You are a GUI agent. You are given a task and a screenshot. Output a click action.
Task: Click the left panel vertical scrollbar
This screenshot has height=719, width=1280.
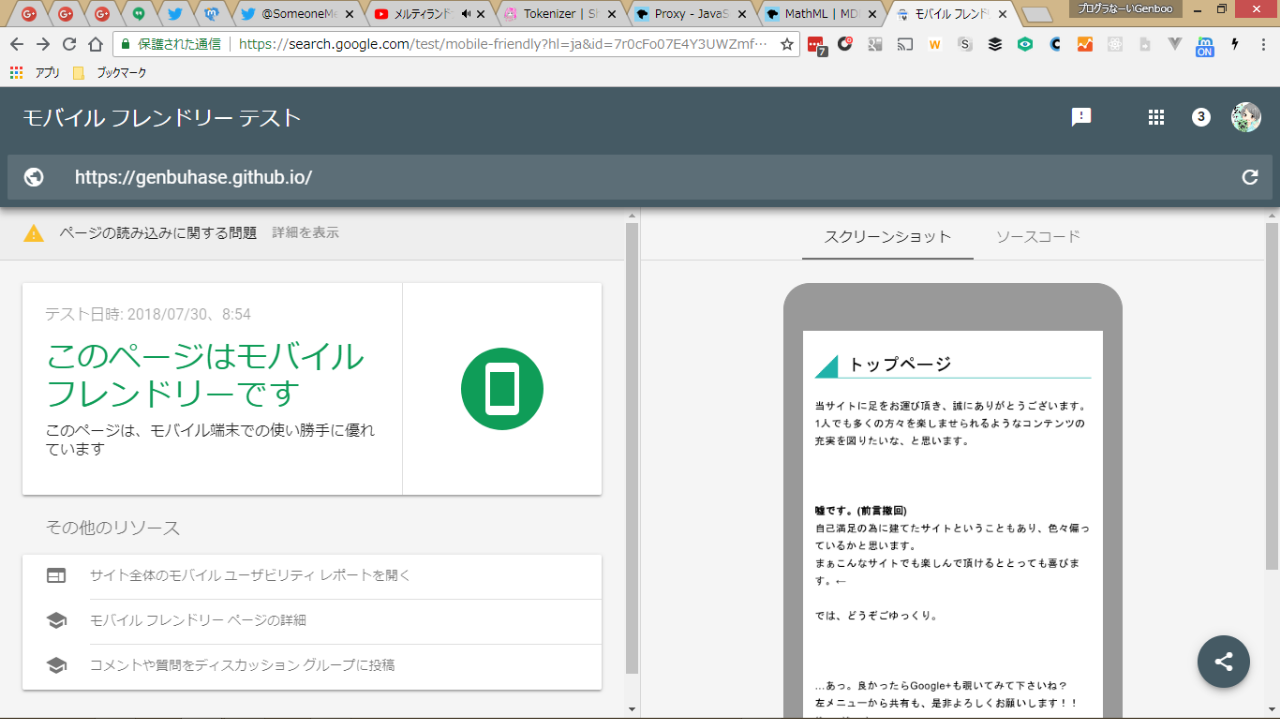(631, 450)
